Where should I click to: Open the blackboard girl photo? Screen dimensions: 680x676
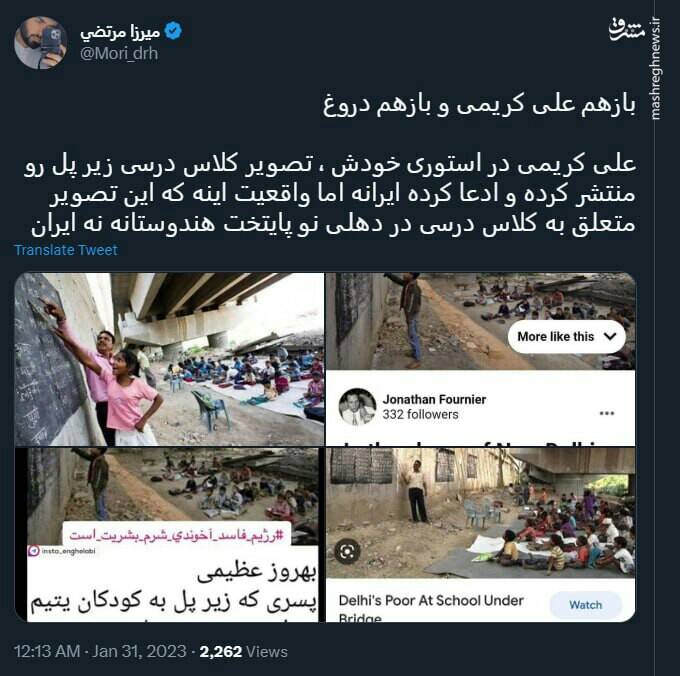[170, 359]
